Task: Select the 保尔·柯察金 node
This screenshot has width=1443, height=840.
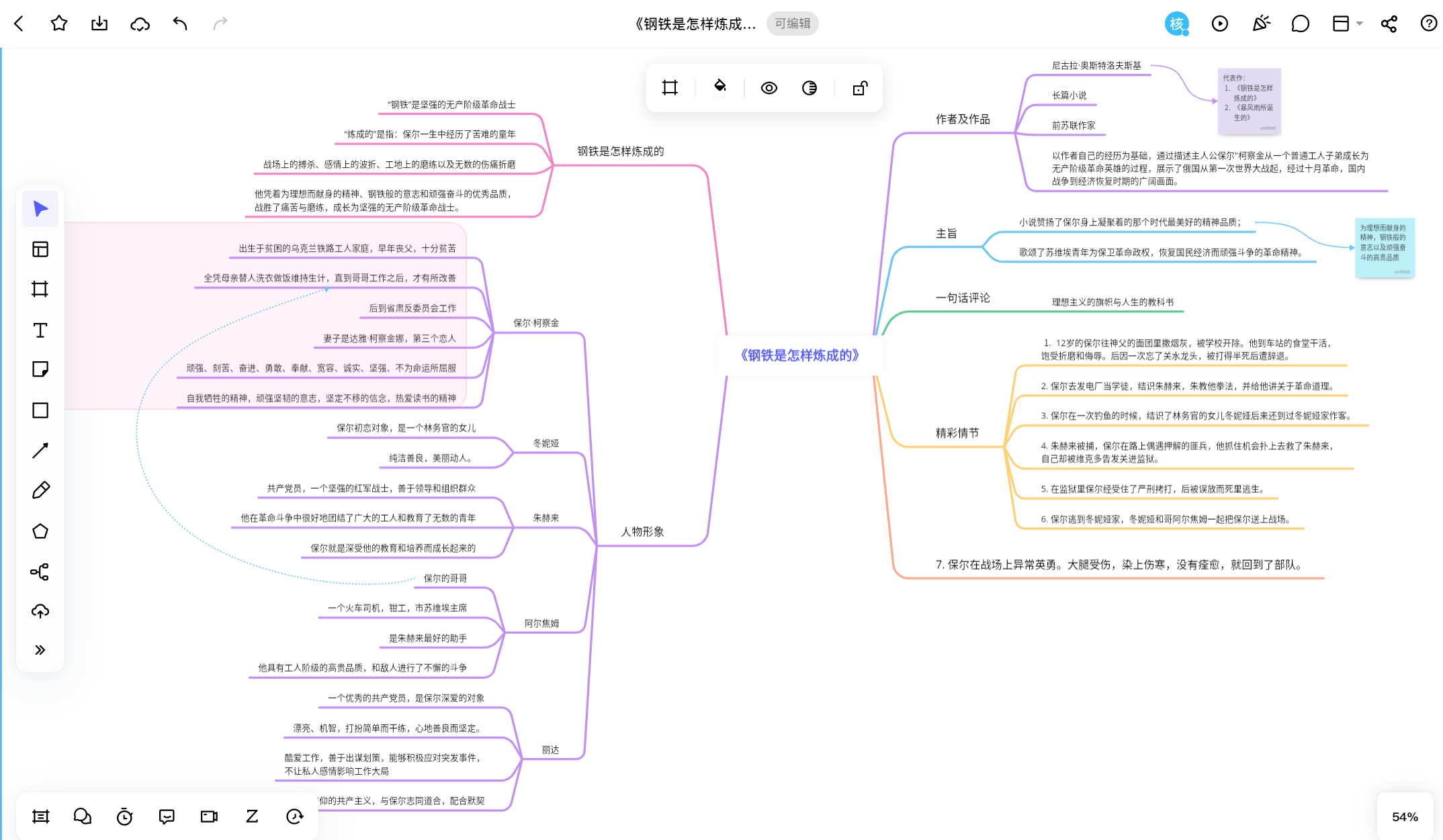Action: [x=536, y=323]
